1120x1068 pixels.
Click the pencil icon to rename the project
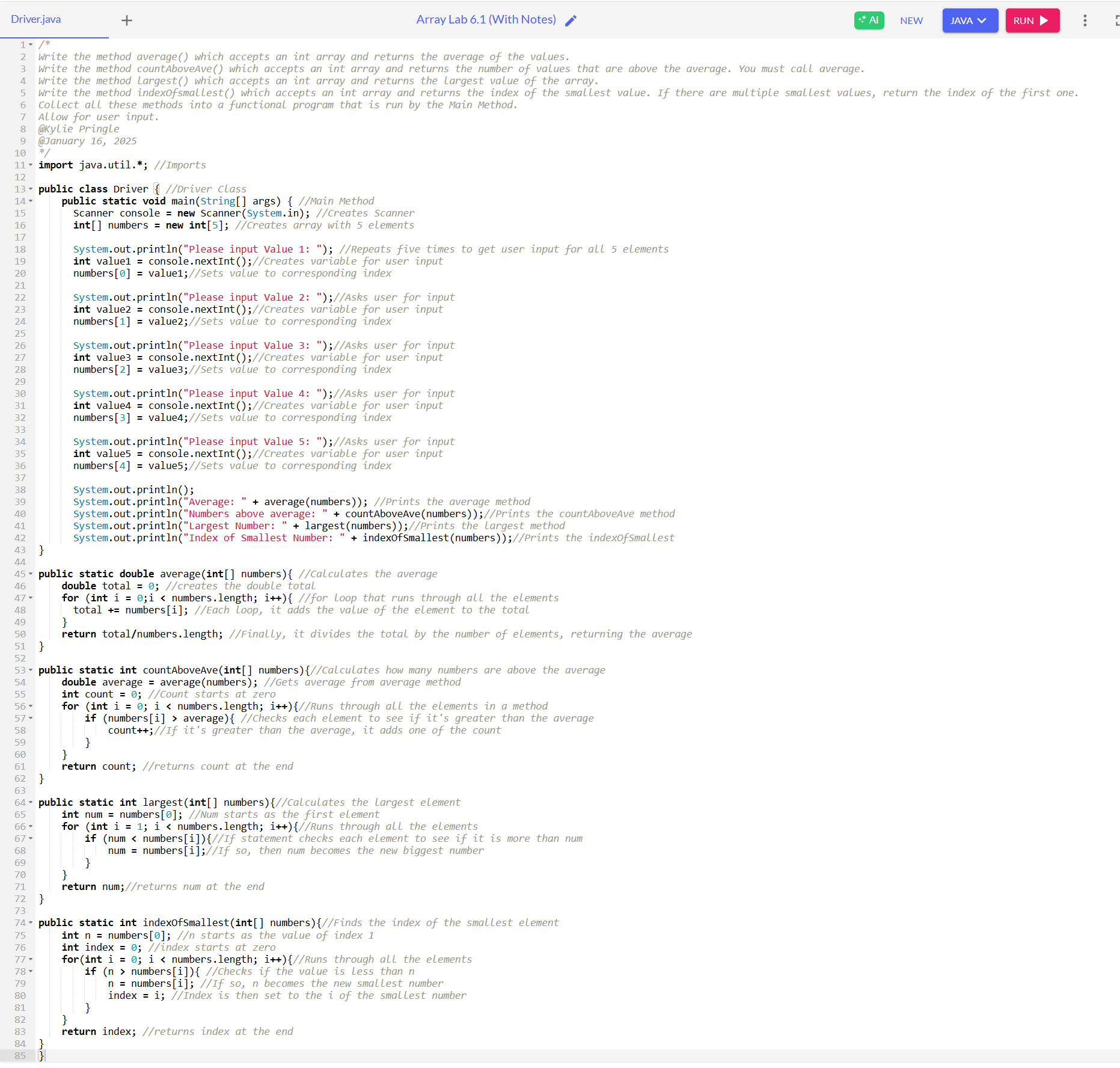(571, 20)
